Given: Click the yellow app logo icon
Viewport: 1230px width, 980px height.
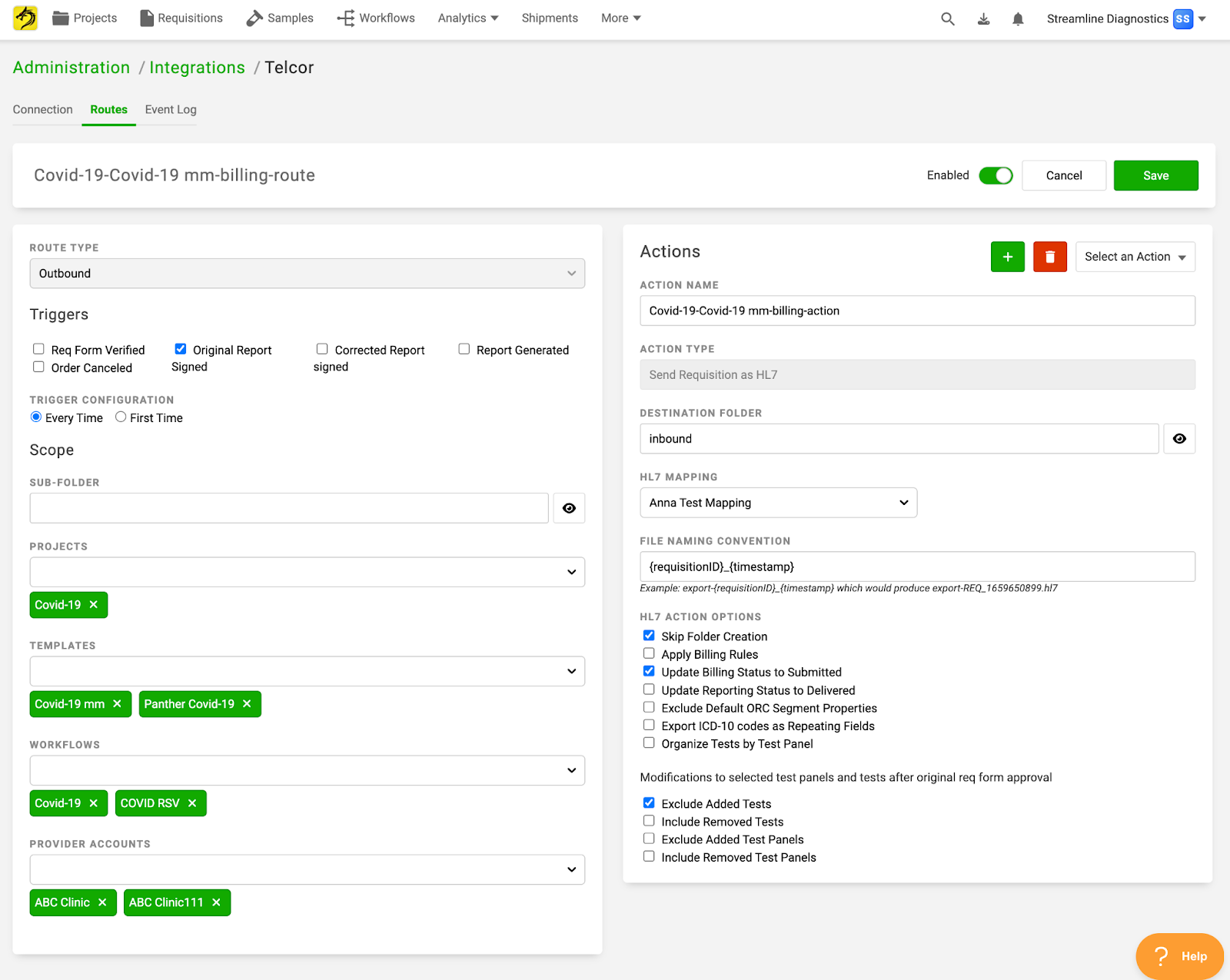Looking at the screenshot, I should [25, 18].
